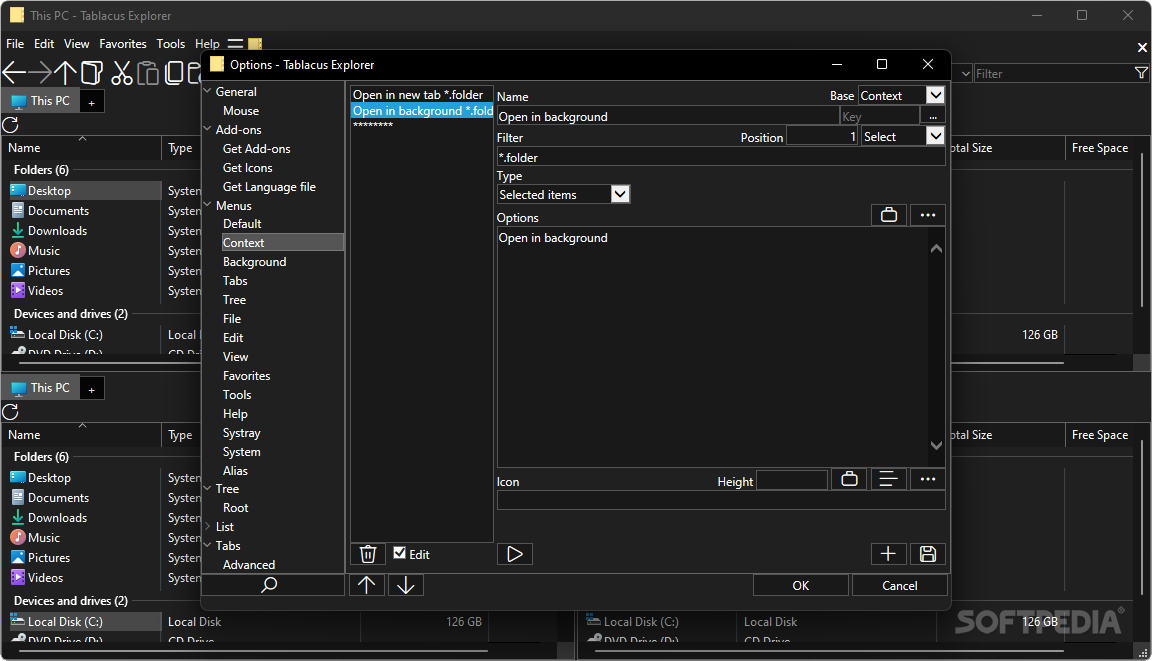This screenshot has width=1152, height=661.
Task: Click the Paste clipboard icon
Action: (148, 72)
